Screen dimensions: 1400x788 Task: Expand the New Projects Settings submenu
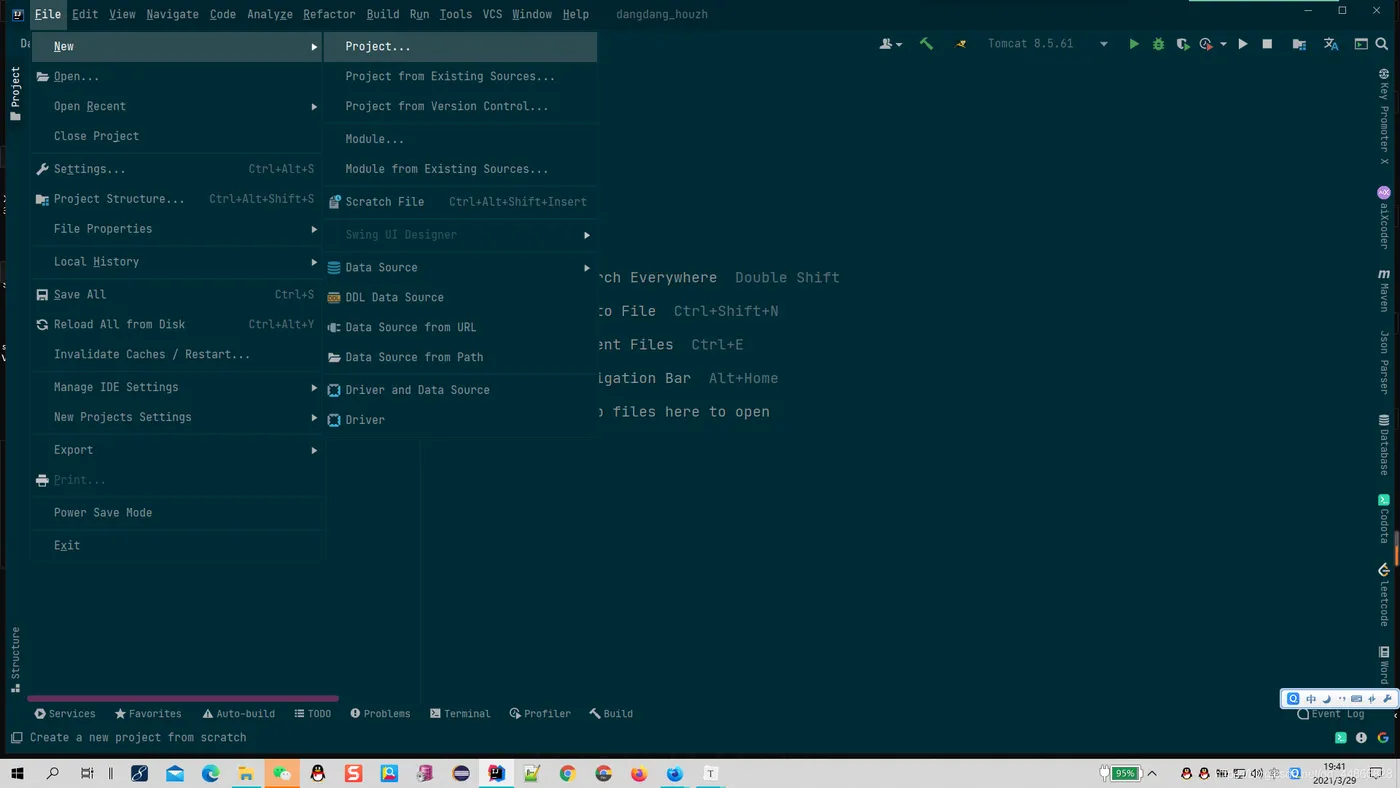coord(178,417)
